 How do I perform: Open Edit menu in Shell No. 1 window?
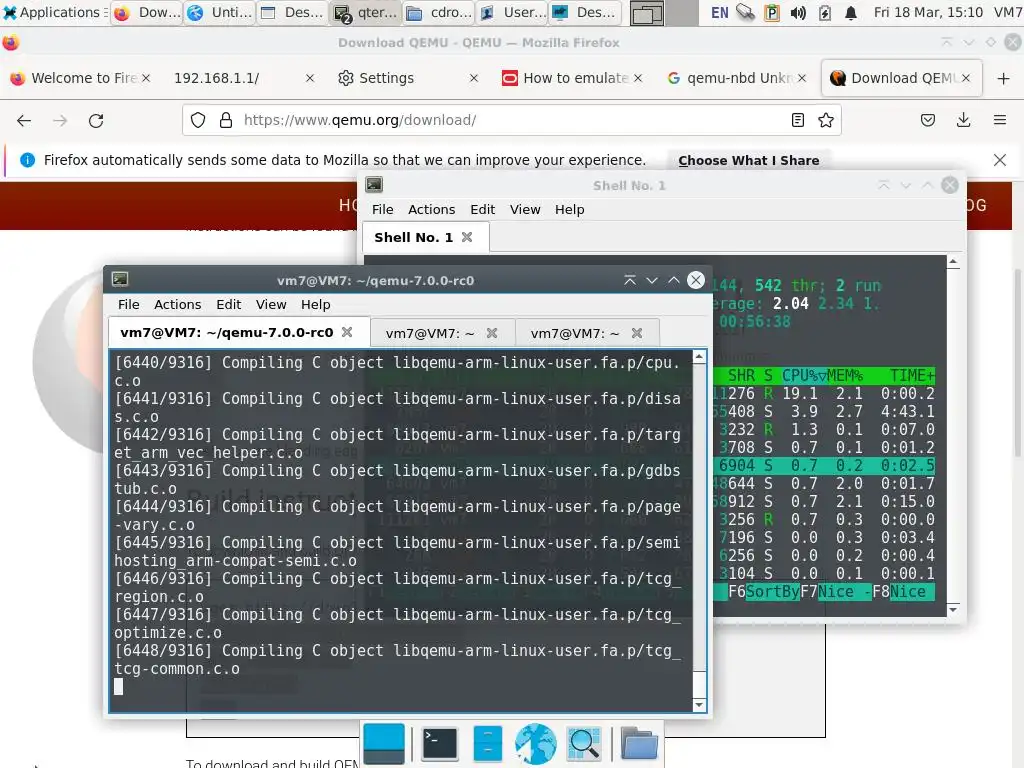pos(482,210)
